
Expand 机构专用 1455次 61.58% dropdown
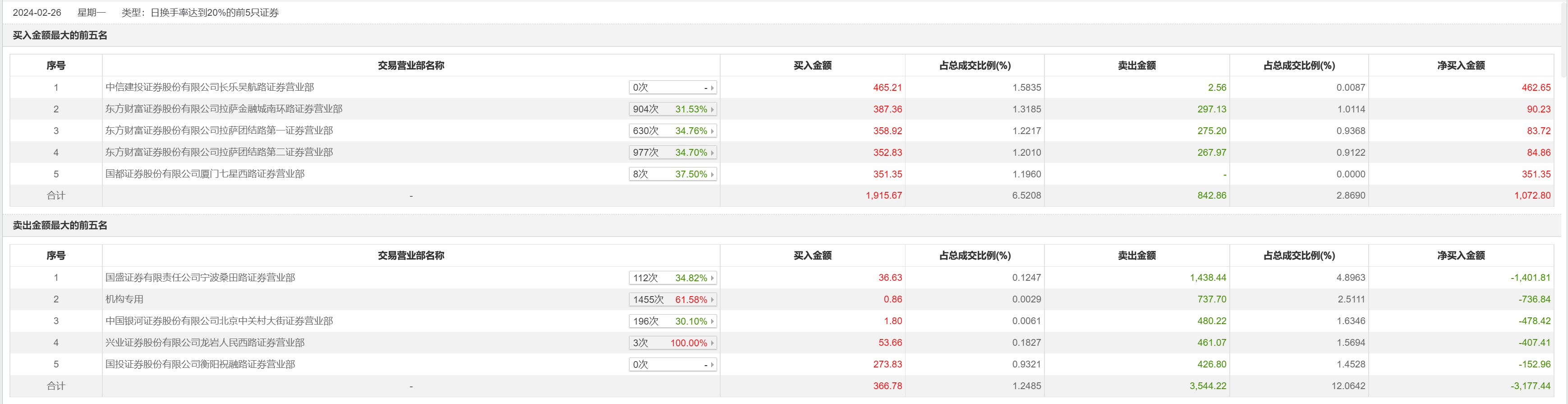pyautogui.click(x=672, y=300)
